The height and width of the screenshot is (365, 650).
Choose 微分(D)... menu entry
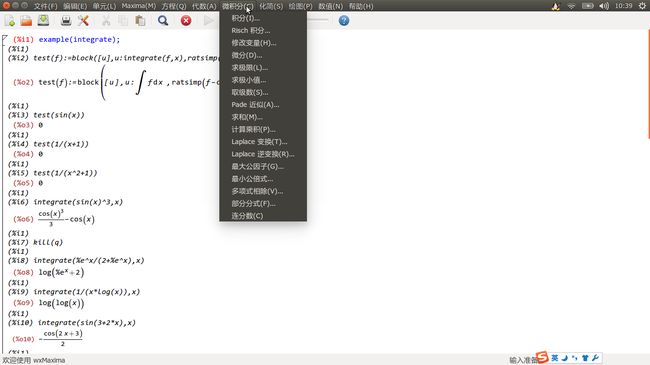(x=263, y=55)
